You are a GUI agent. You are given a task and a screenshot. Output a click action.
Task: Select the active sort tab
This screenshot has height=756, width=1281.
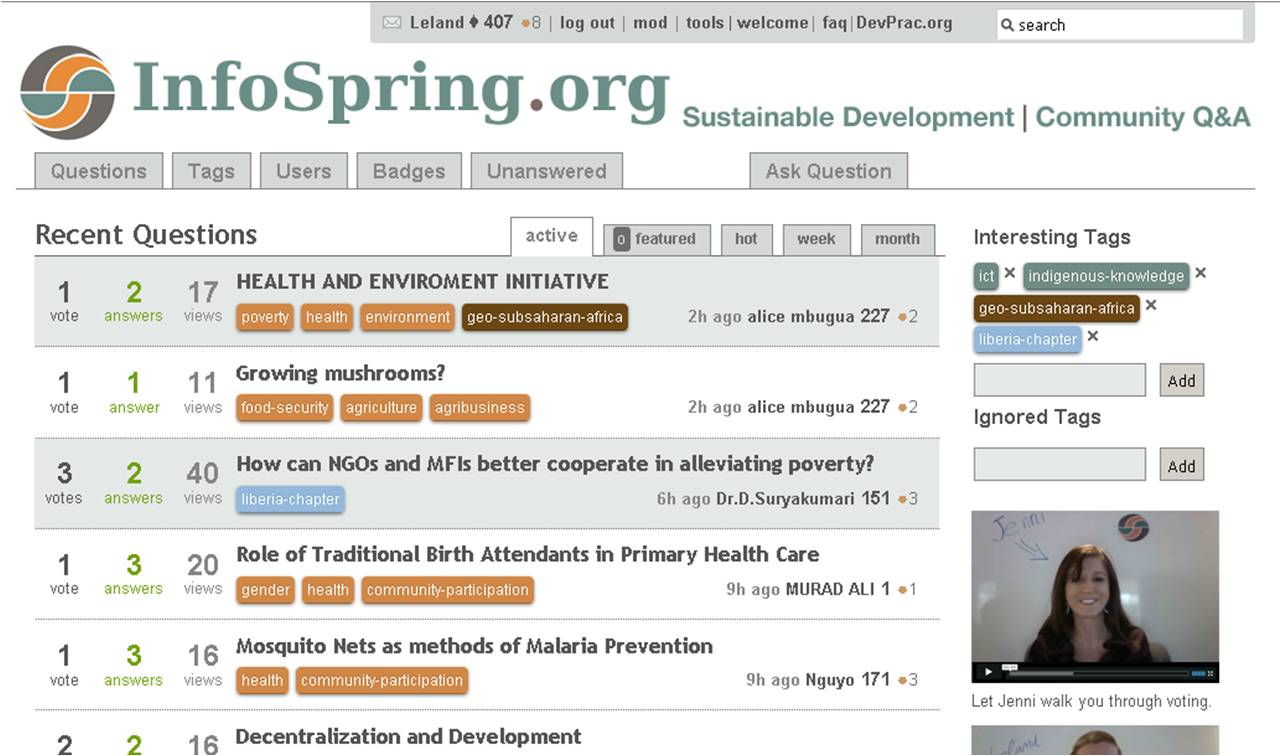click(x=552, y=236)
